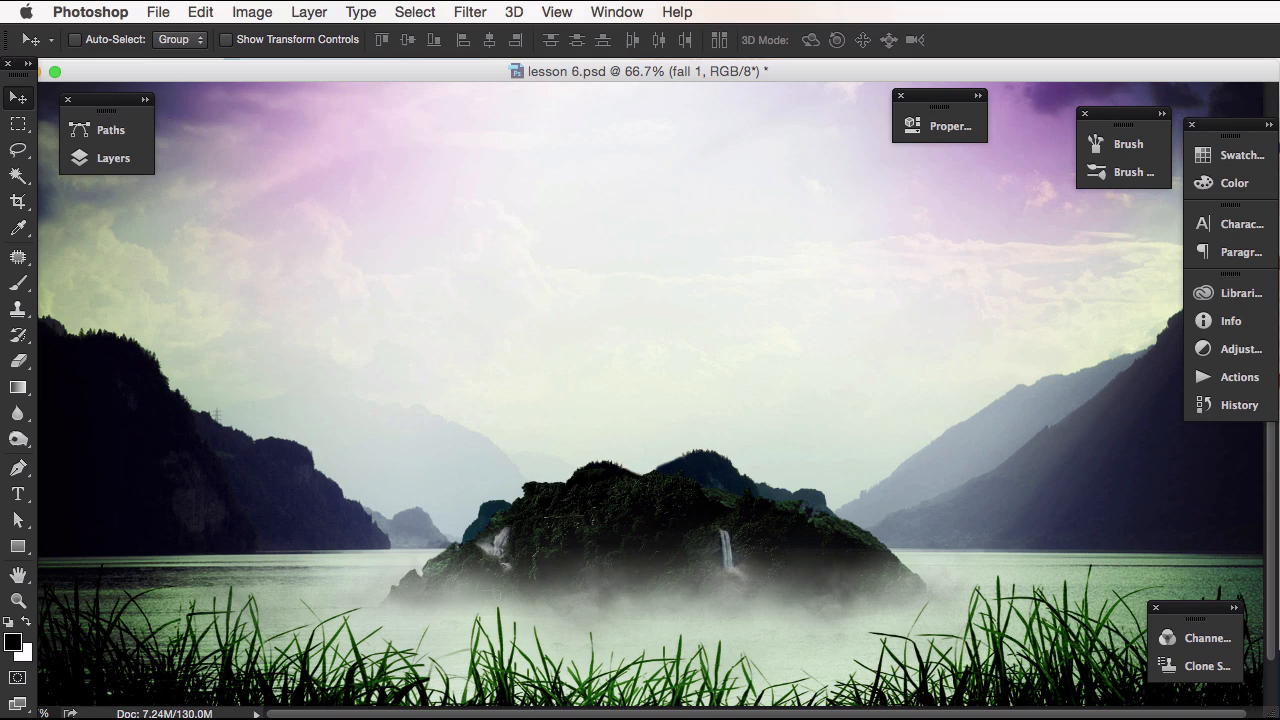Expand the Paths and Layers panel group

click(x=145, y=100)
